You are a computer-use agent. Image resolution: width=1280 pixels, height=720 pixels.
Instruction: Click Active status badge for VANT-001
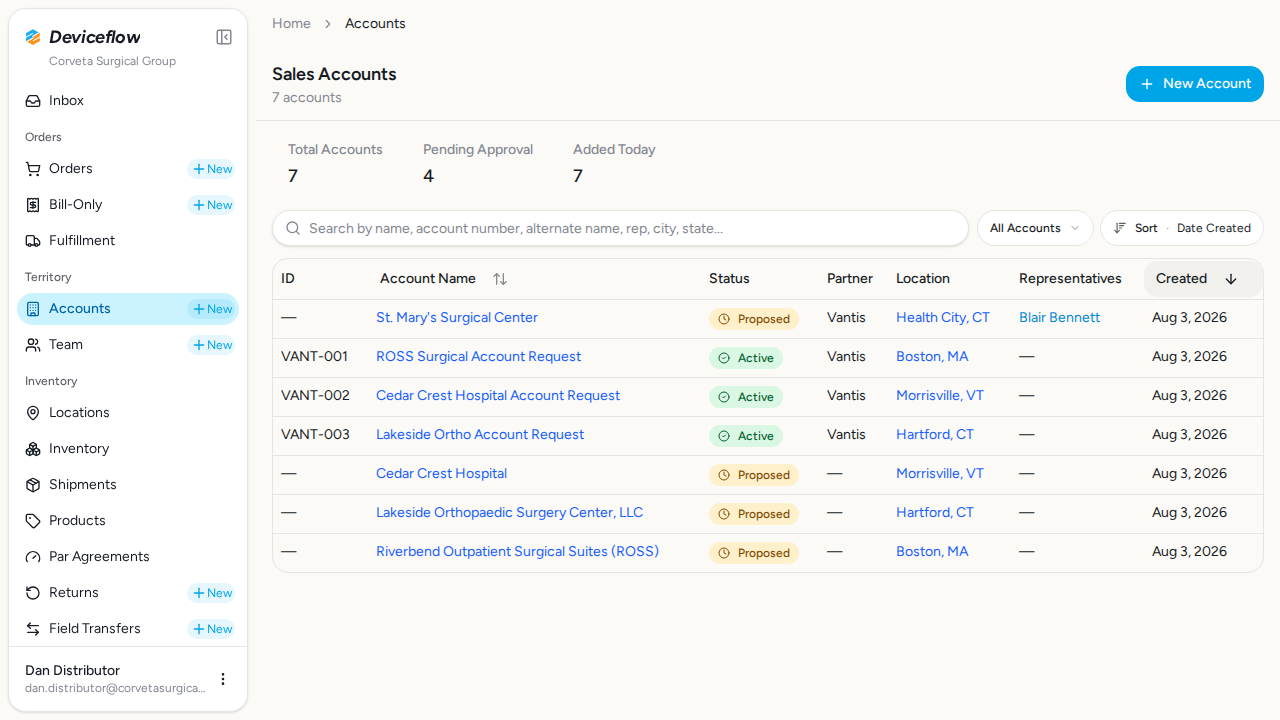pos(746,358)
